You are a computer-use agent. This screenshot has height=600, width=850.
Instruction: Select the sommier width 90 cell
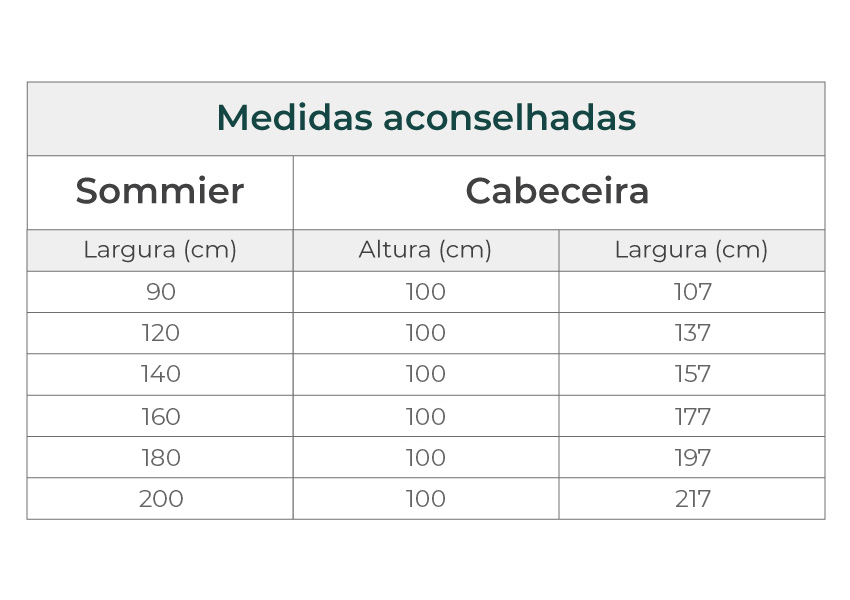pyautogui.click(x=160, y=292)
